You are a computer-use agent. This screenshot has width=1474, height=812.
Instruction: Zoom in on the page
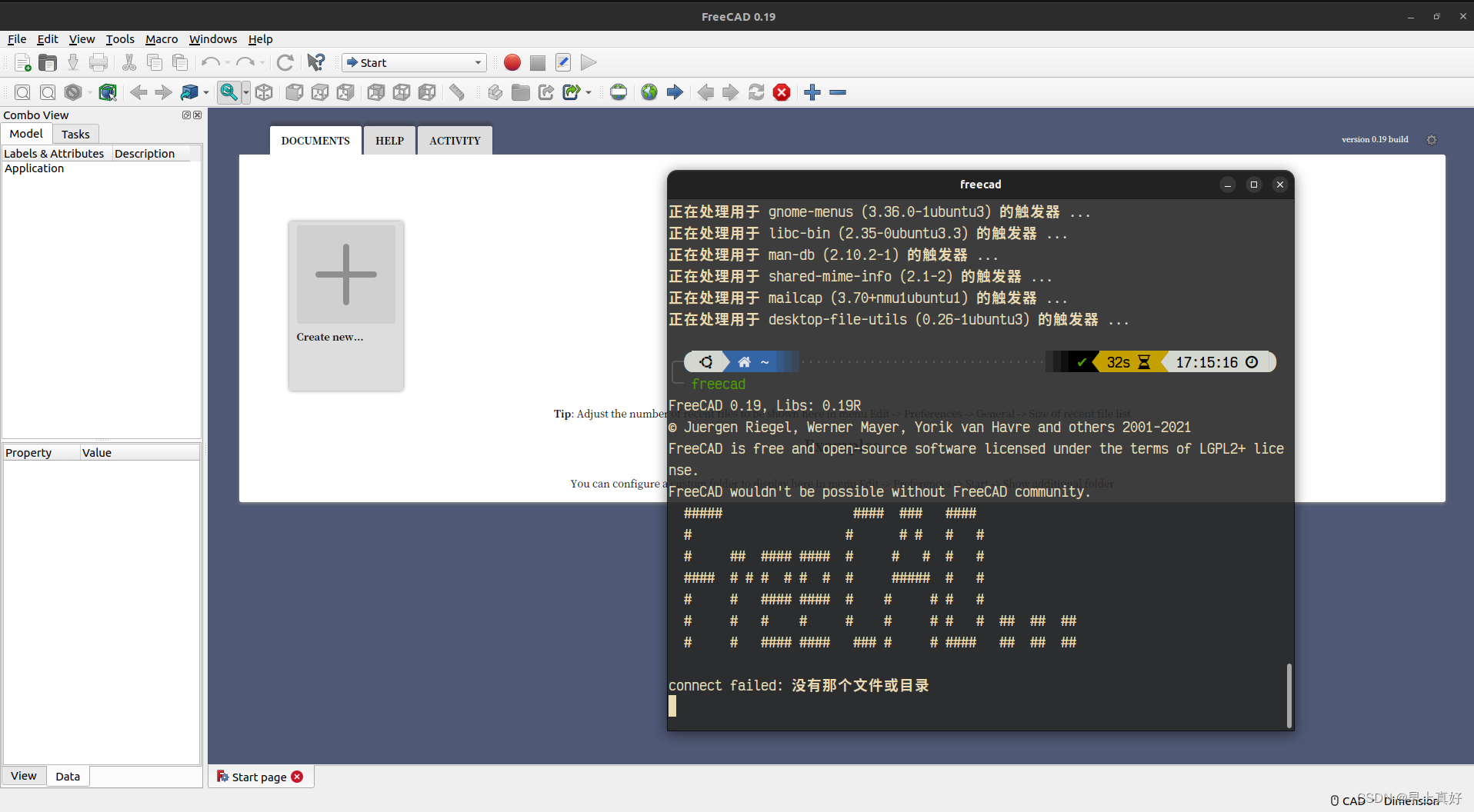812,92
